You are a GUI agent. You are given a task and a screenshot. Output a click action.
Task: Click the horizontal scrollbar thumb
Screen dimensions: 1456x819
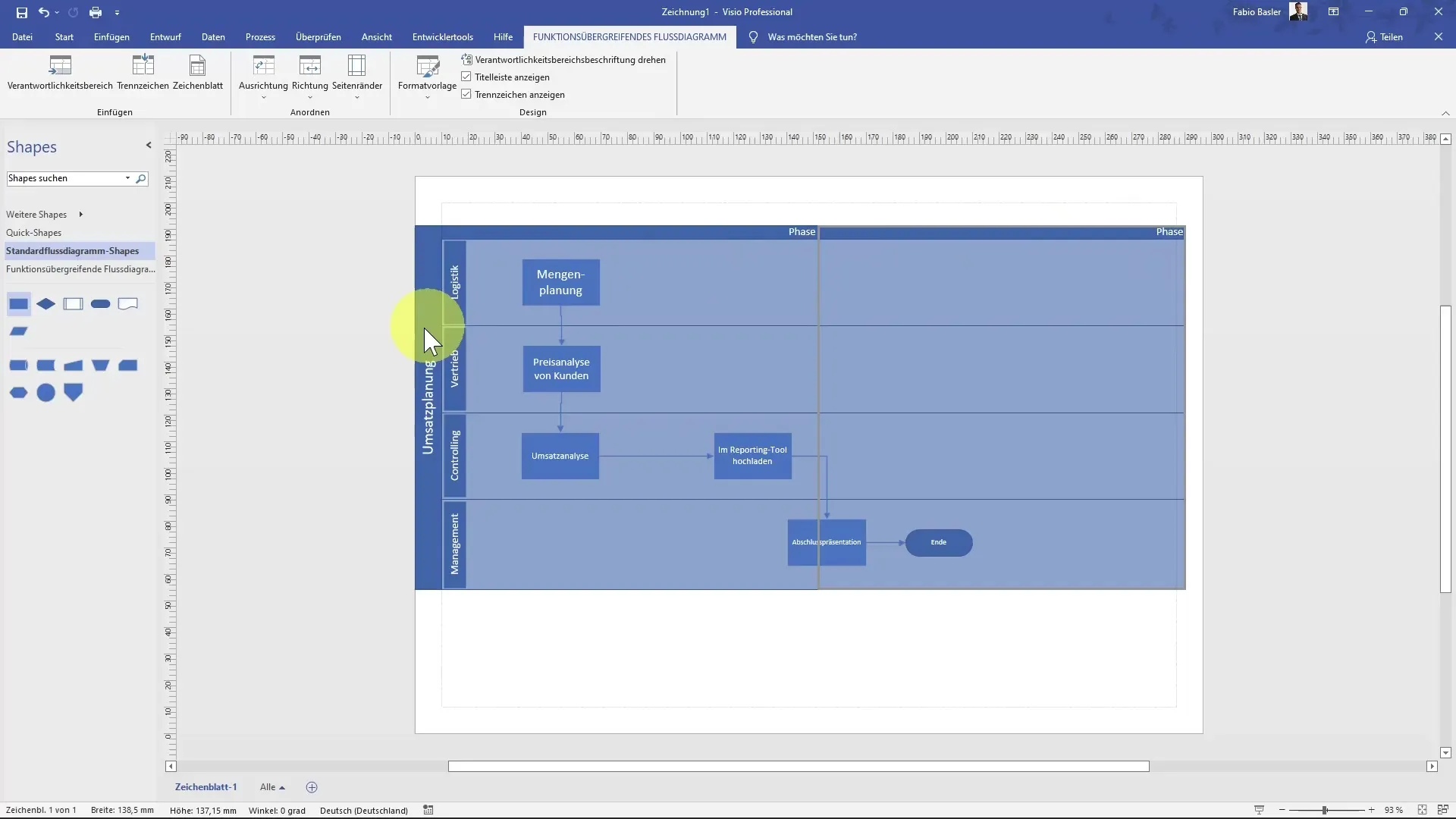pyautogui.click(x=799, y=767)
